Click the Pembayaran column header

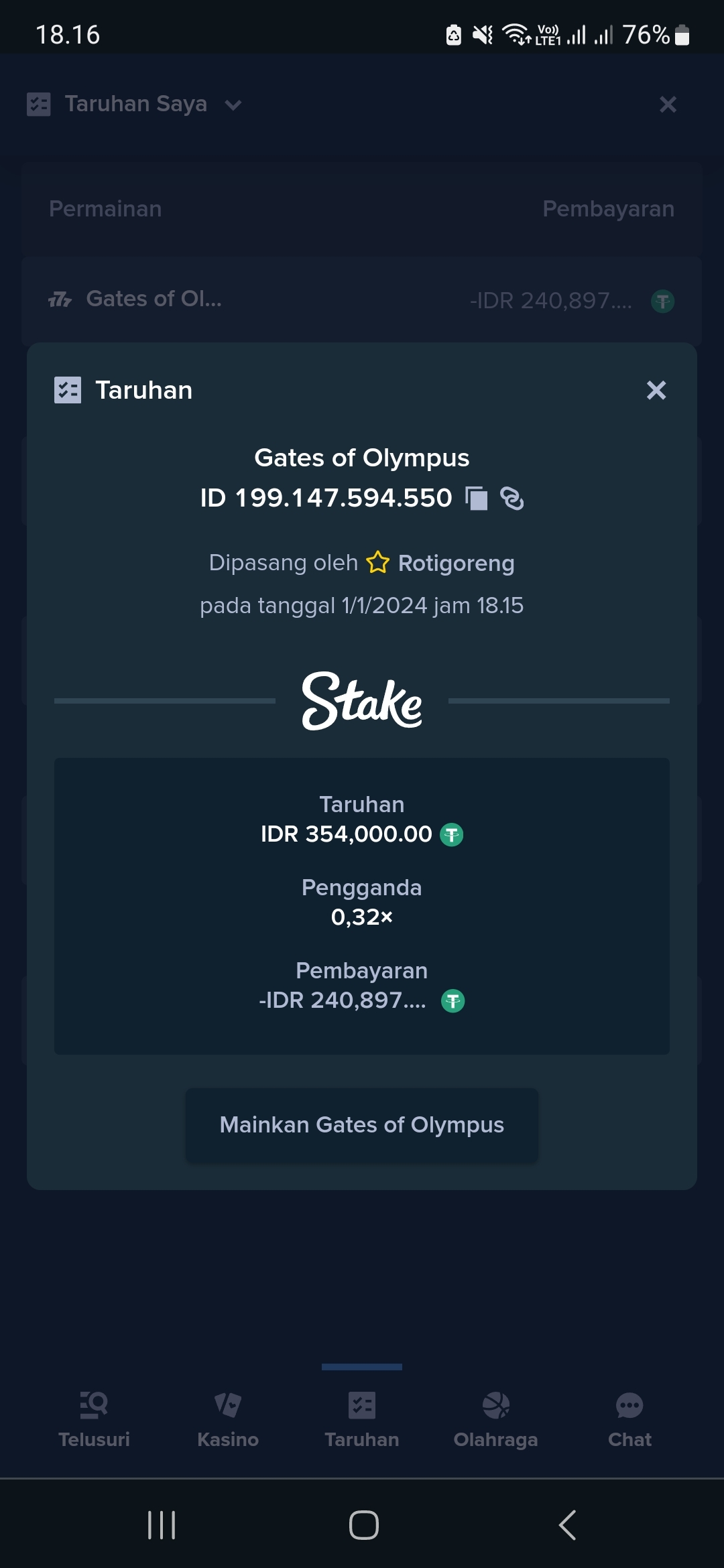coord(608,209)
